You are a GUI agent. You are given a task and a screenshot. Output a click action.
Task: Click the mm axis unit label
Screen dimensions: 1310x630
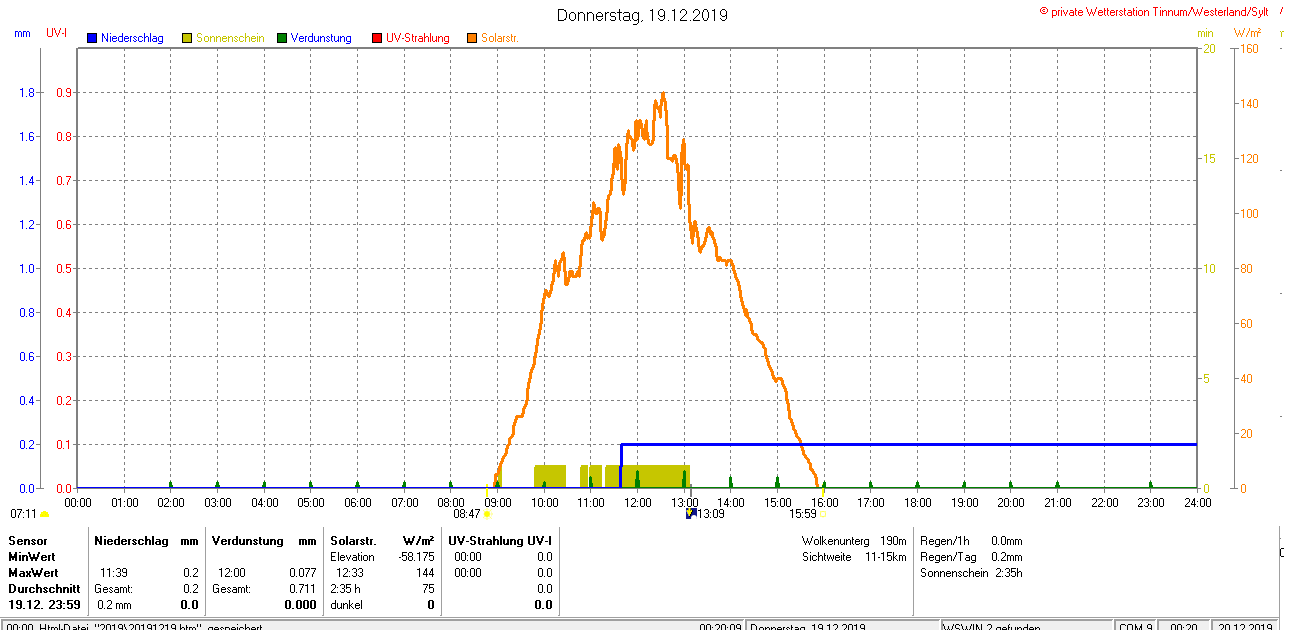pos(22,33)
